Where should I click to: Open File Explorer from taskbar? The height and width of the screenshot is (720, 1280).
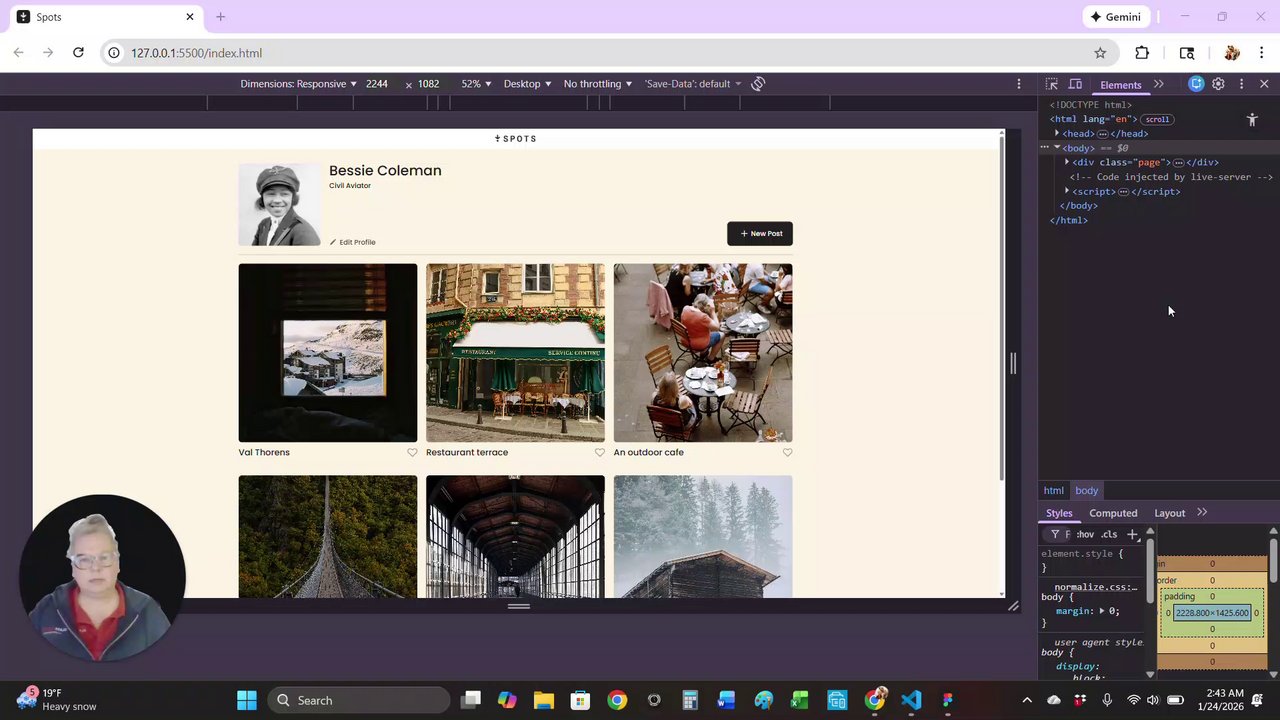543,700
